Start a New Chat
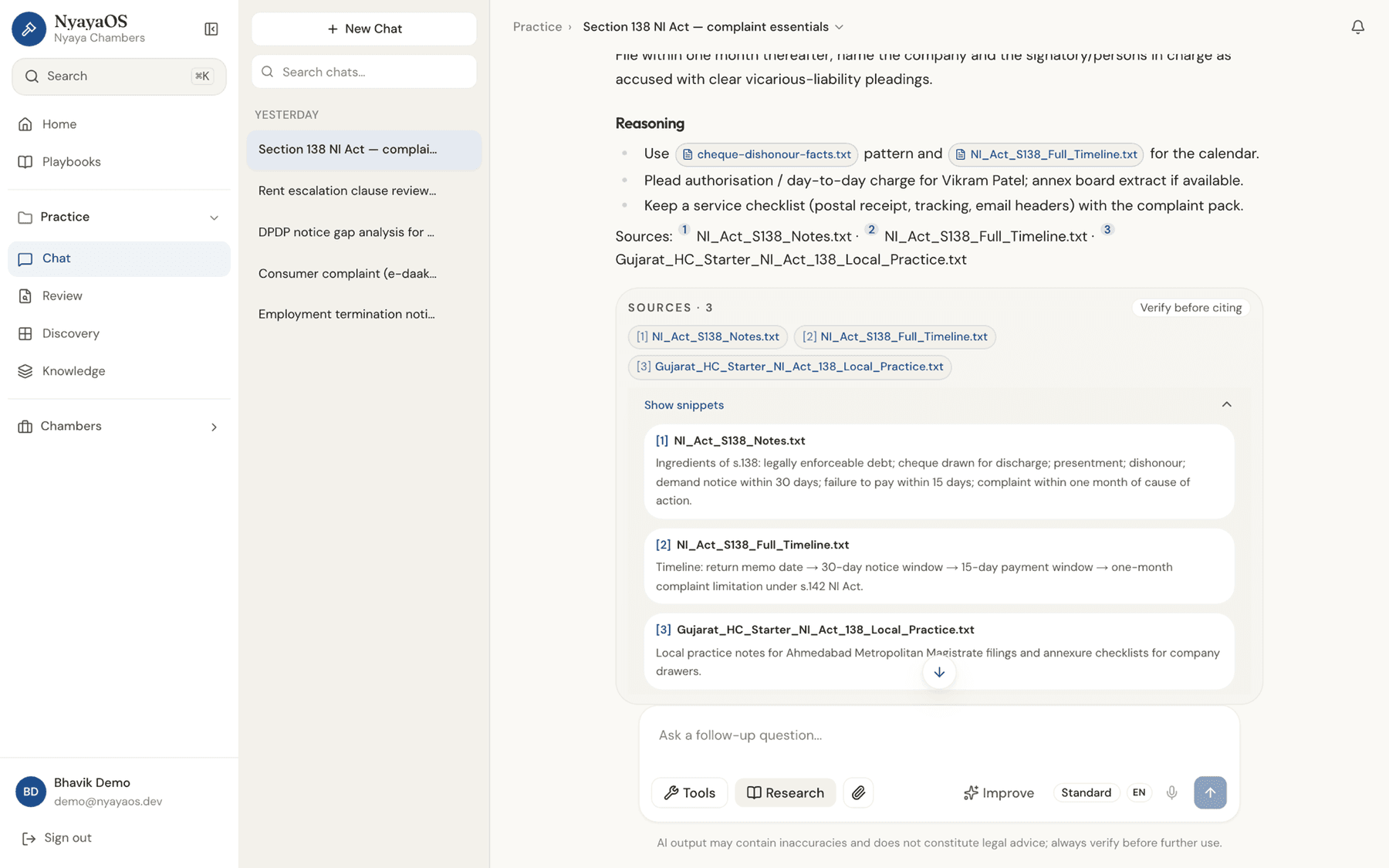The width and height of the screenshot is (1389, 868). click(x=364, y=29)
